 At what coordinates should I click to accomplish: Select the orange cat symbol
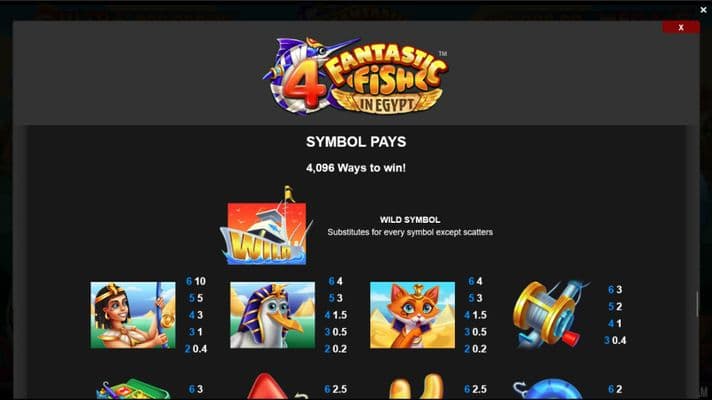click(412, 315)
